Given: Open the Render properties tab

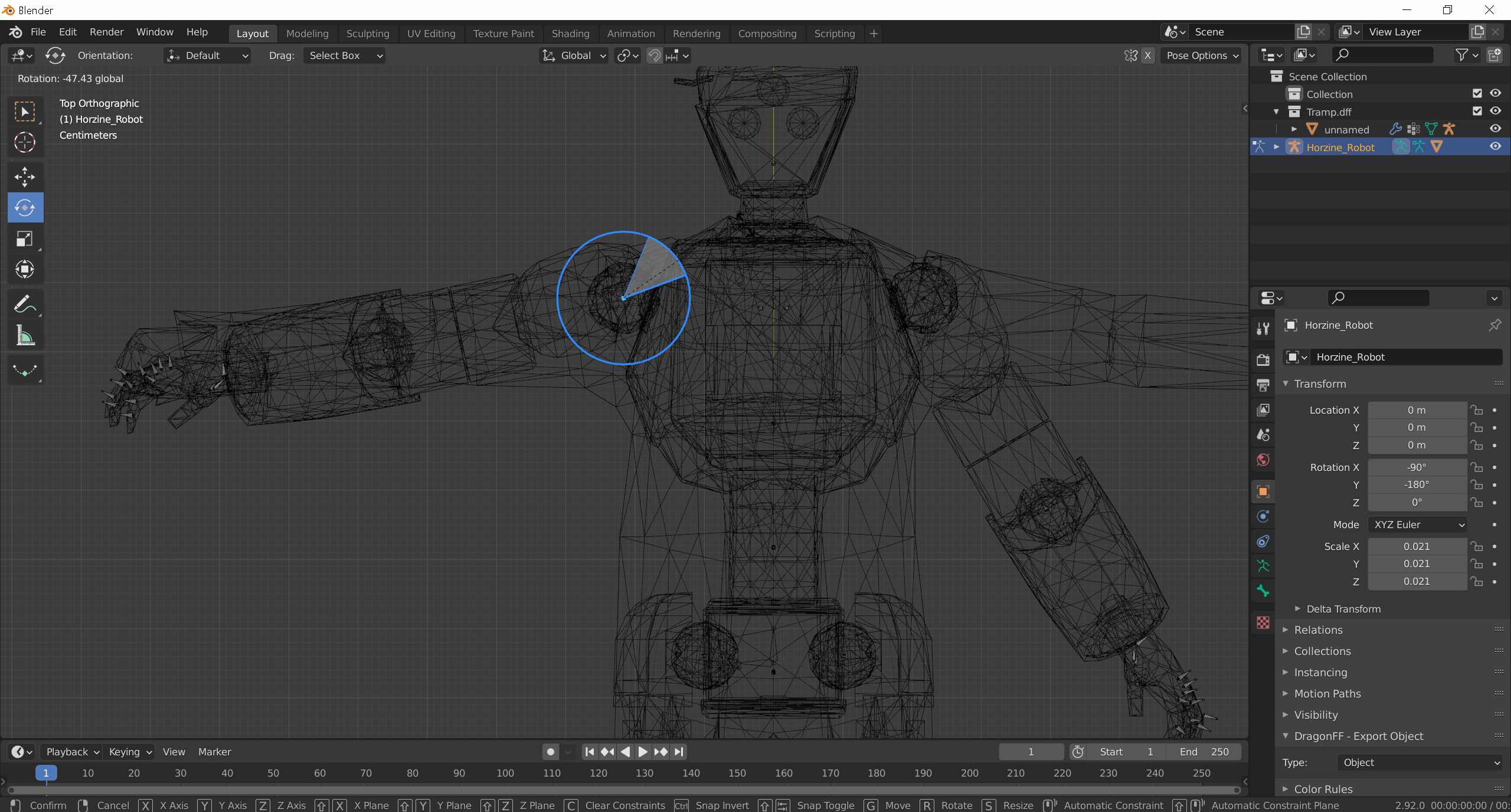Looking at the screenshot, I should pos(1263,360).
